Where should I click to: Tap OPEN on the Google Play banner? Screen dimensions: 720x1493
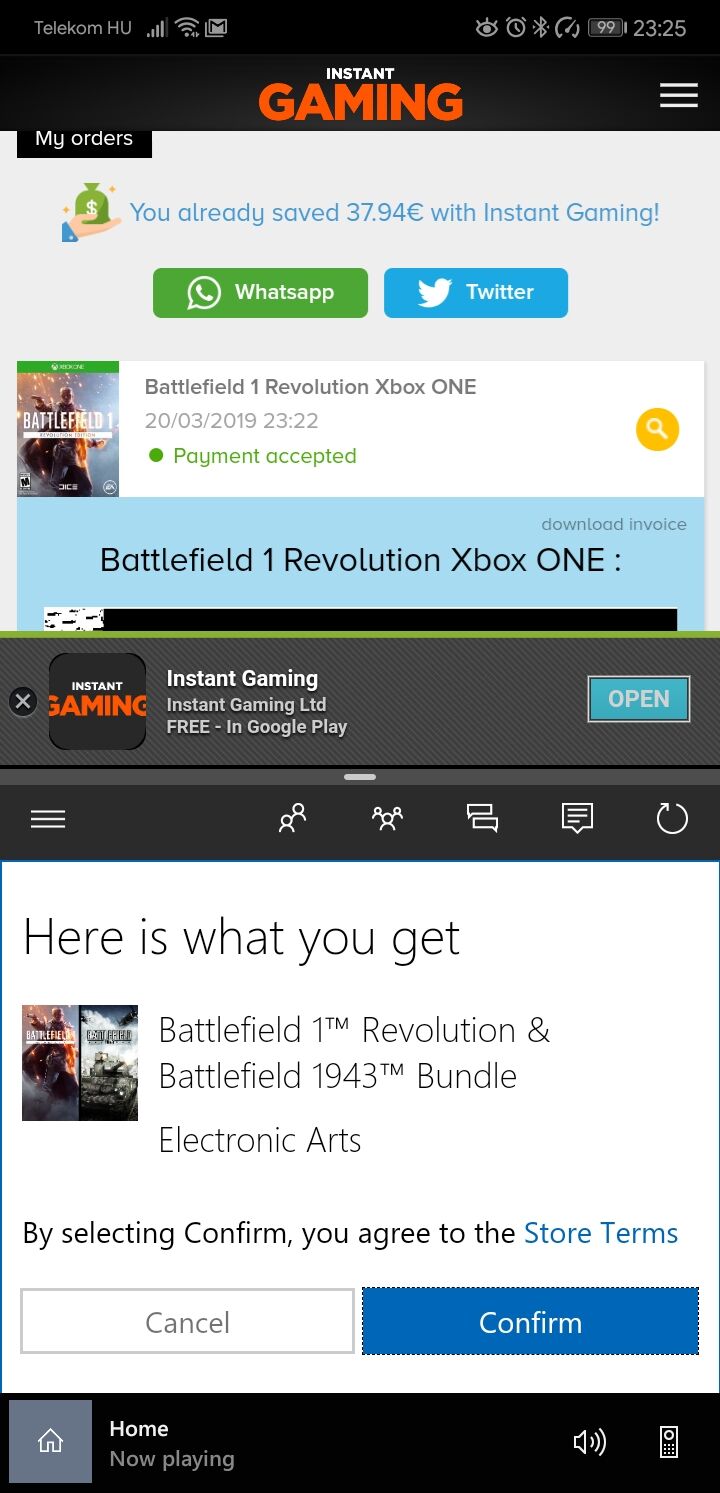point(639,699)
